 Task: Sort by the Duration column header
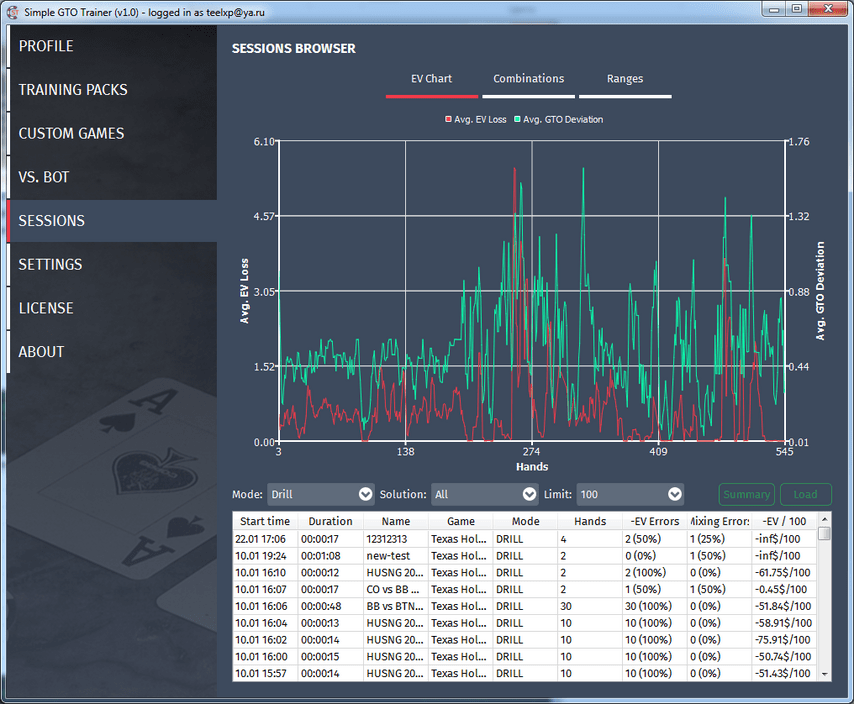[331, 521]
